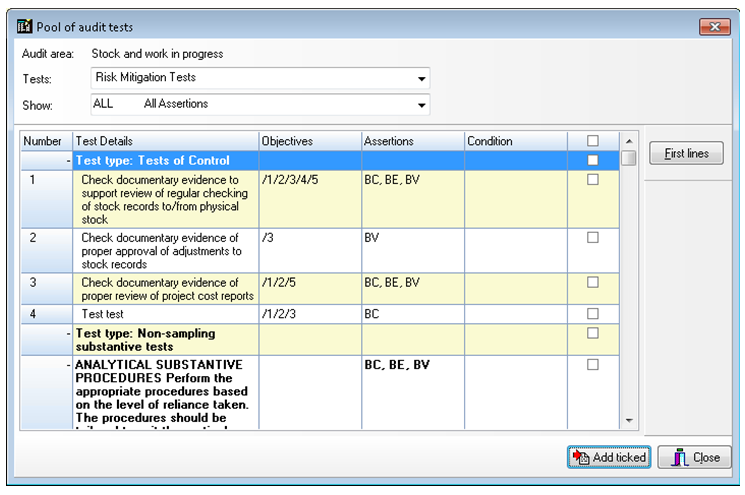Tick checkbox for test number 3
Viewport: 745px width, 495px height.
pyautogui.click(x=592, y=282)
